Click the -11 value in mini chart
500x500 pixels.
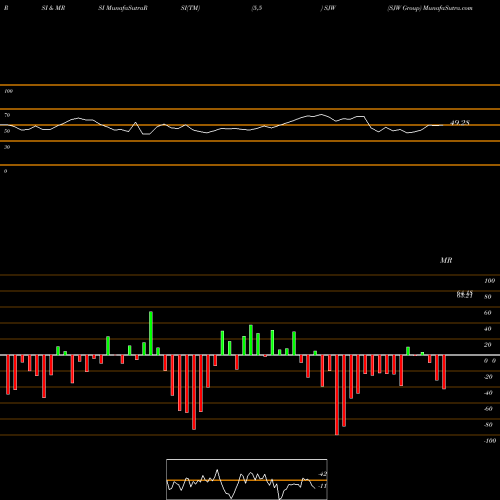(322, 486)
